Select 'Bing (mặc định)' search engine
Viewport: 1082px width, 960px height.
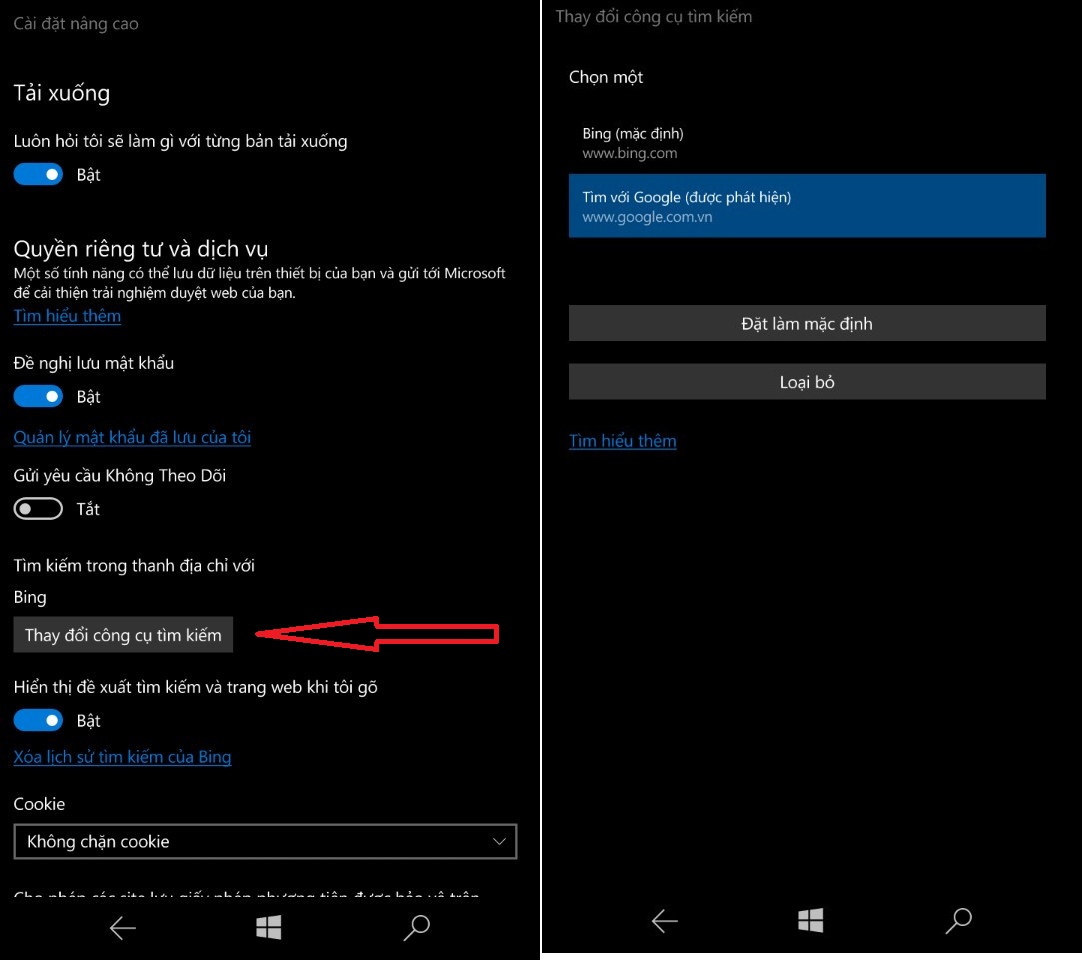point(807,142)
